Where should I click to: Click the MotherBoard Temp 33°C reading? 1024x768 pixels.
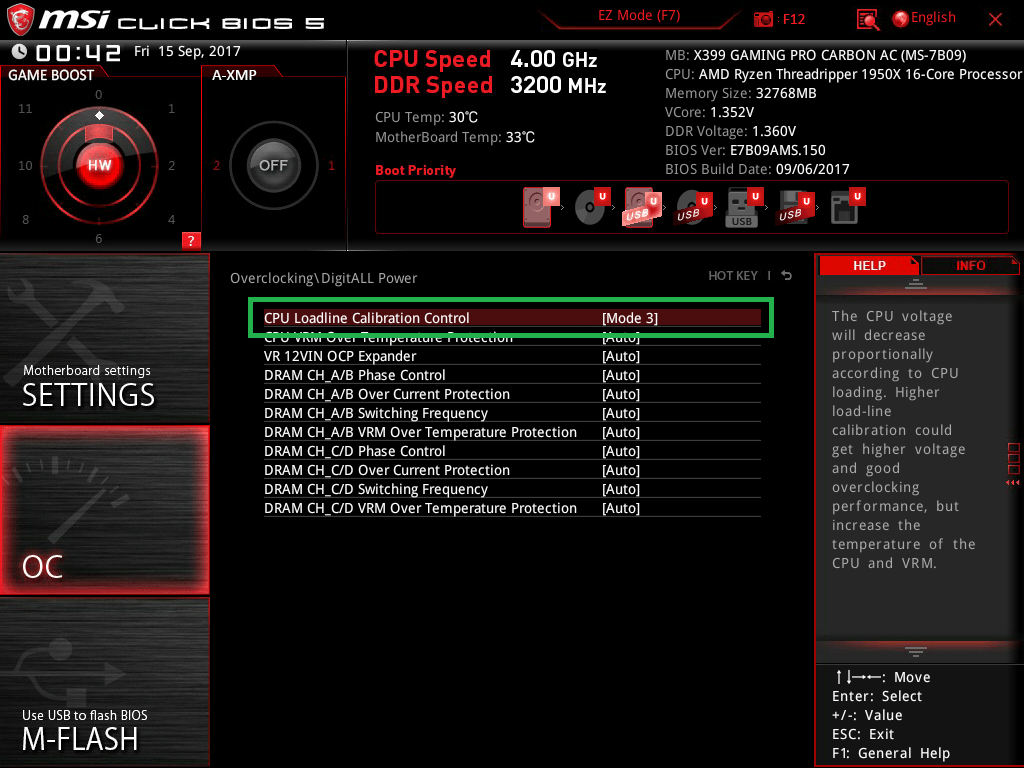(455, 137)
